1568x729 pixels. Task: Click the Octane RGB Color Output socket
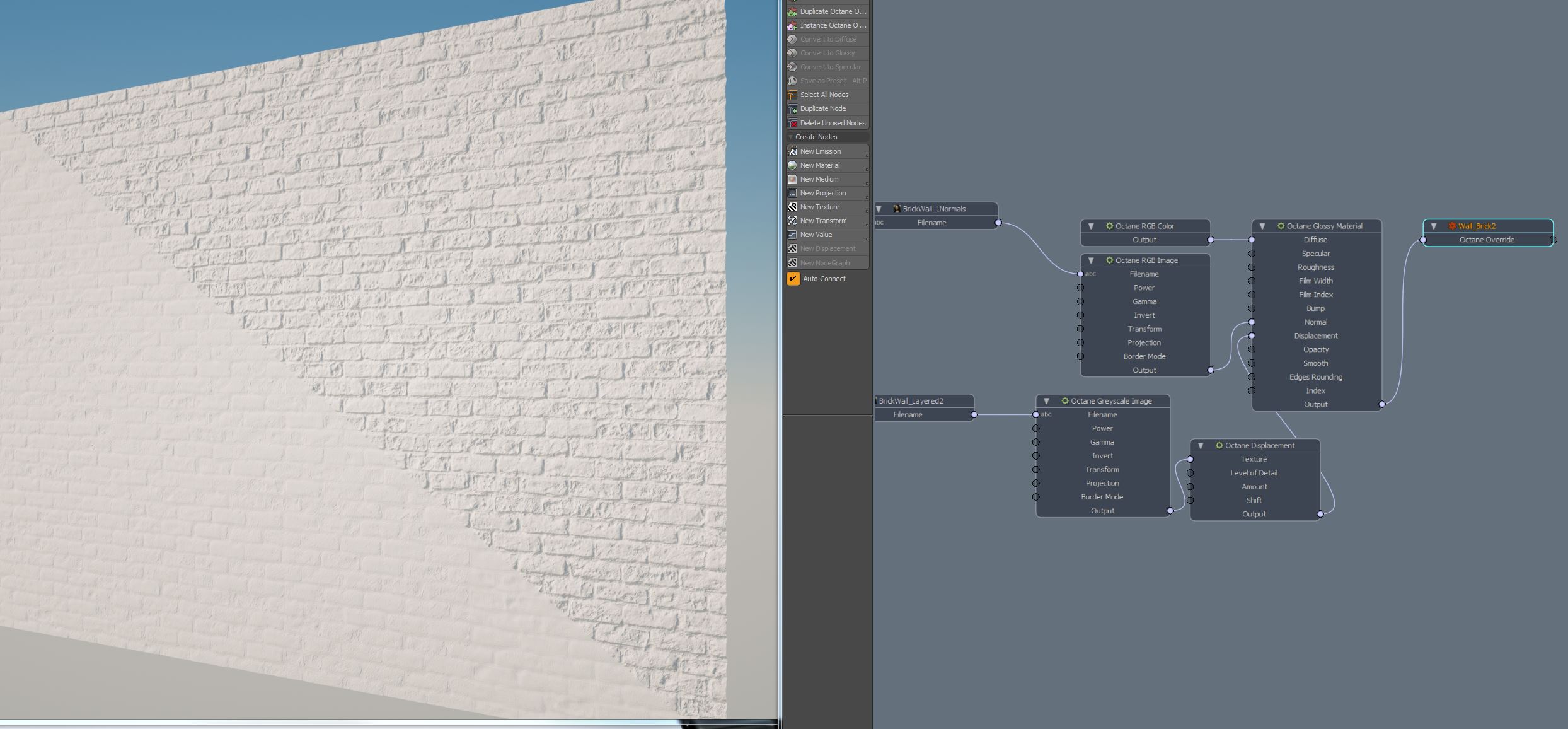point(1210,240)
